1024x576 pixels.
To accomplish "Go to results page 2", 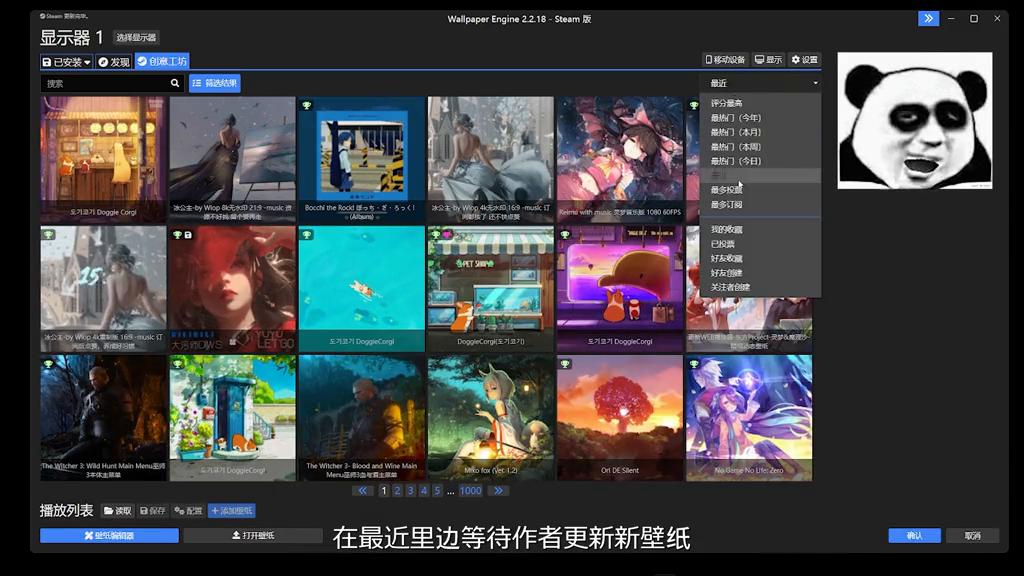I will (397, 490).
